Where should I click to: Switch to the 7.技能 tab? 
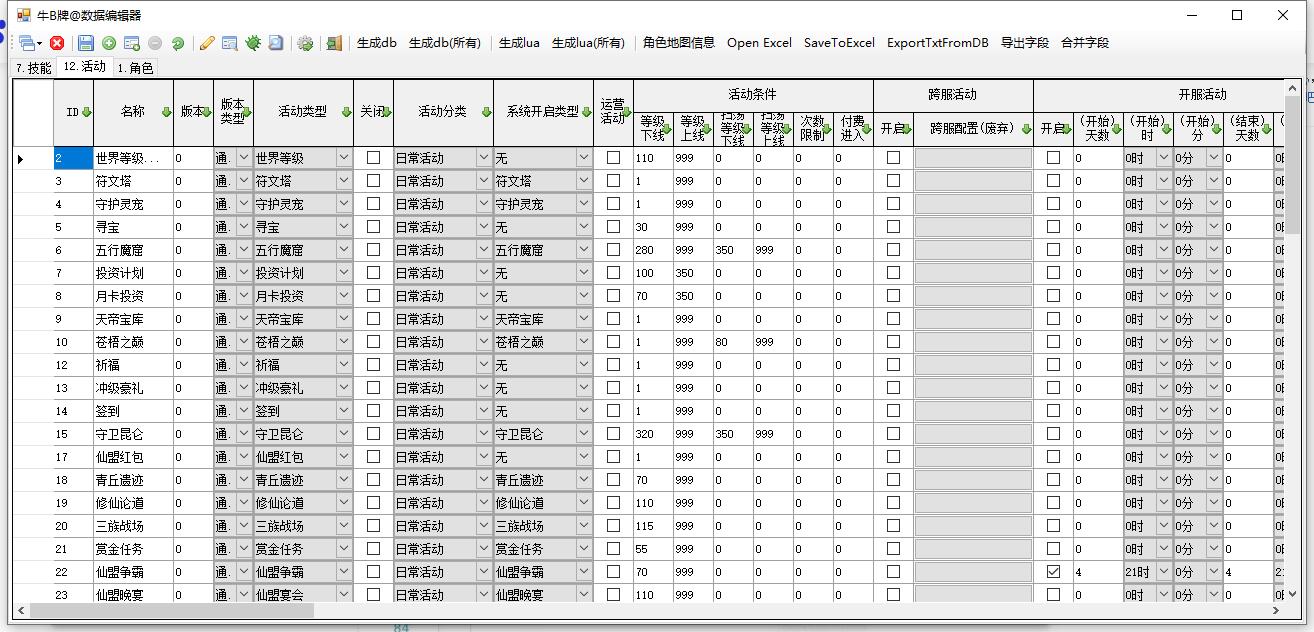pos(32,68)
